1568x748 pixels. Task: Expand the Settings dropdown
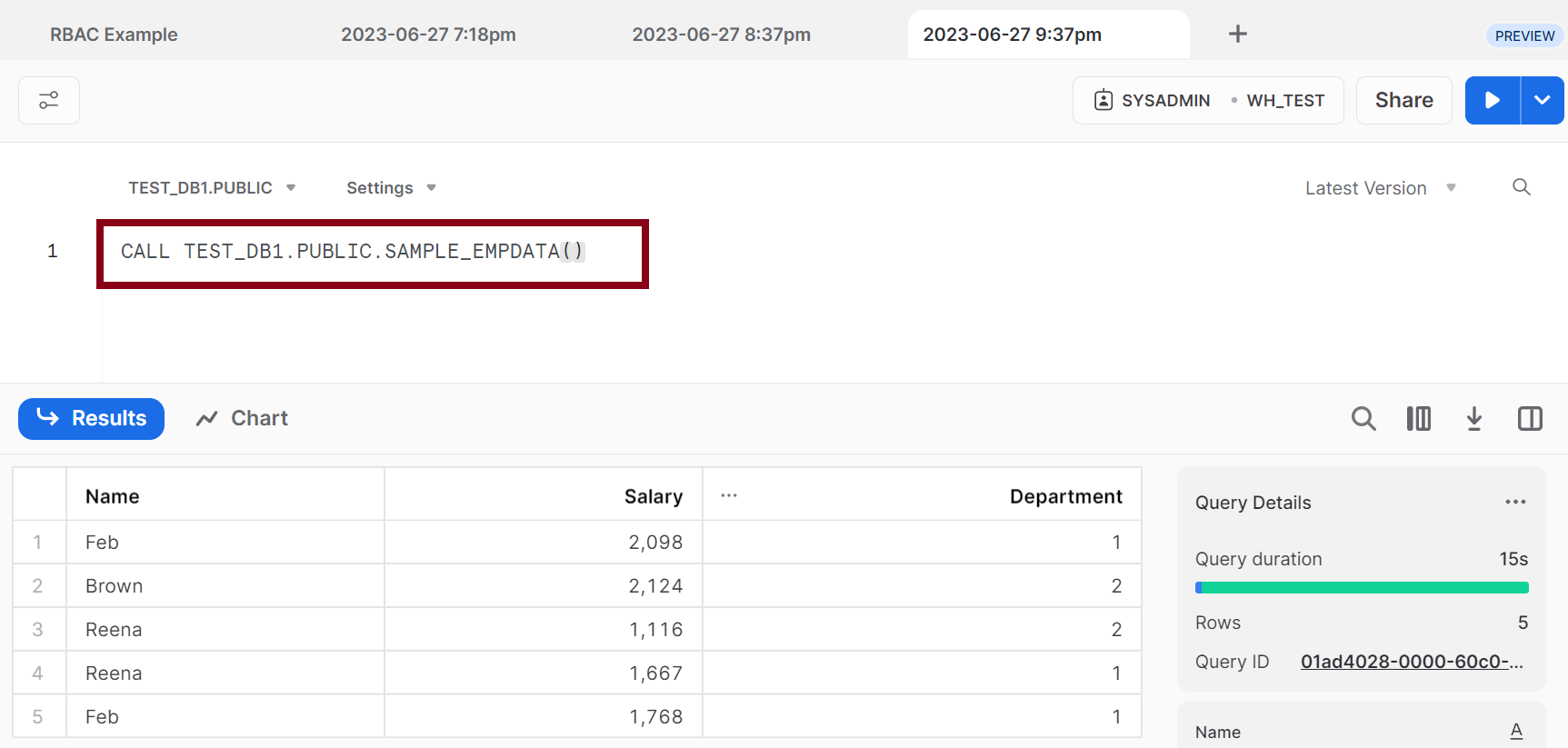[x=391, y=188]
